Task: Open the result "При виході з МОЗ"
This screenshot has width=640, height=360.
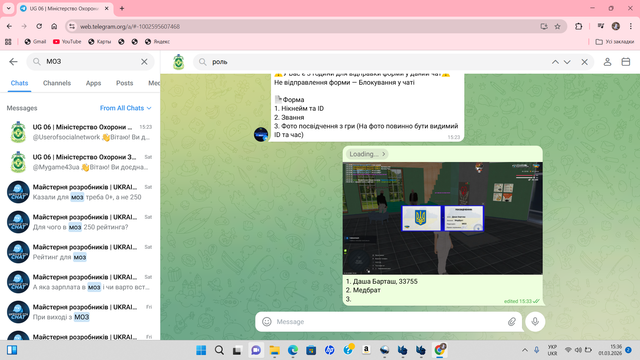Action: coord(80,312)
